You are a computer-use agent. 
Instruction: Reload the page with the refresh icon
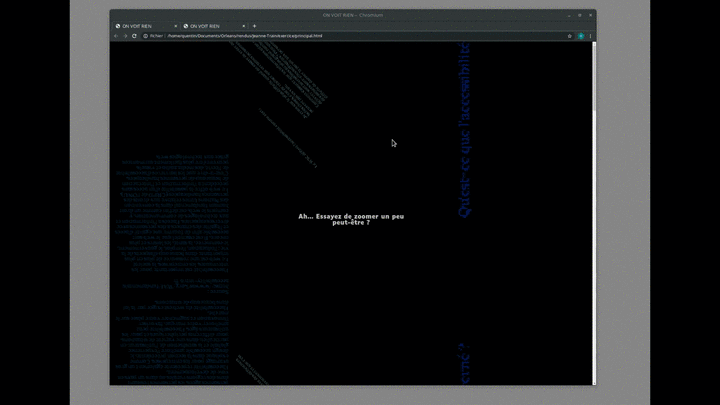pyautogui.click(x=134, y=36)
